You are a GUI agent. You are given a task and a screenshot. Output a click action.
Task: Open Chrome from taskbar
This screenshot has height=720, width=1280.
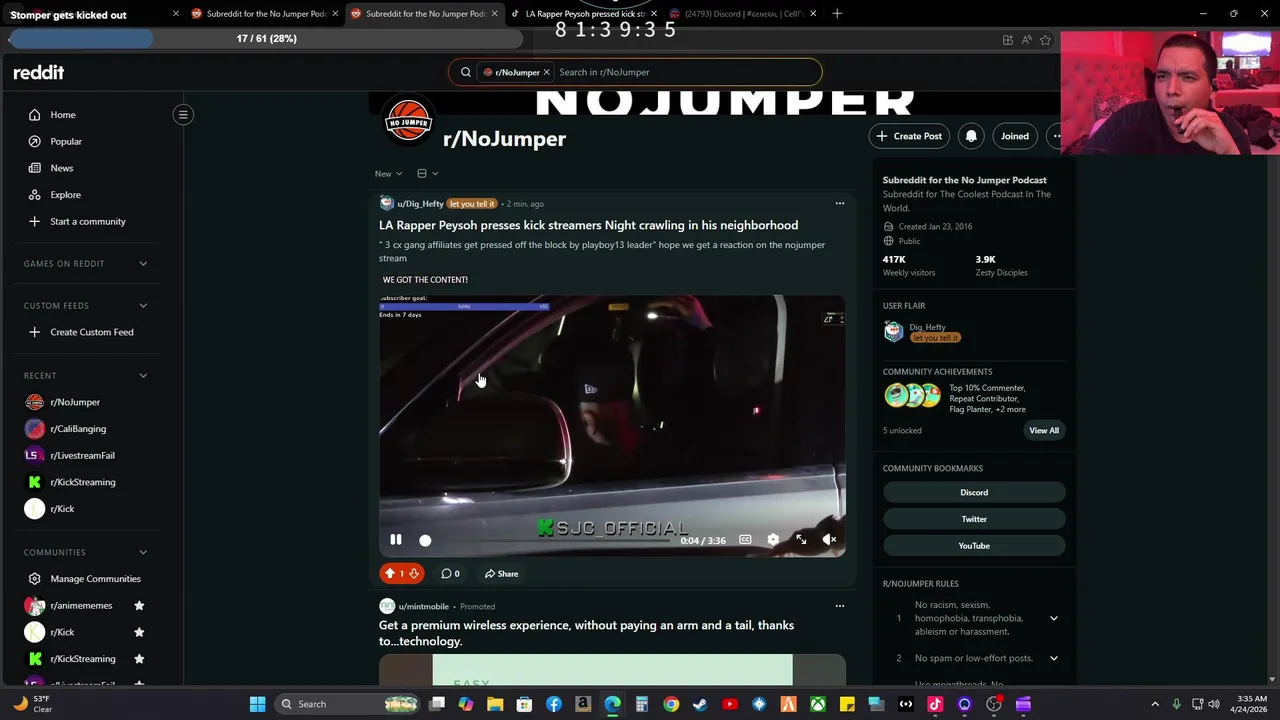click(x=671, y=704)
